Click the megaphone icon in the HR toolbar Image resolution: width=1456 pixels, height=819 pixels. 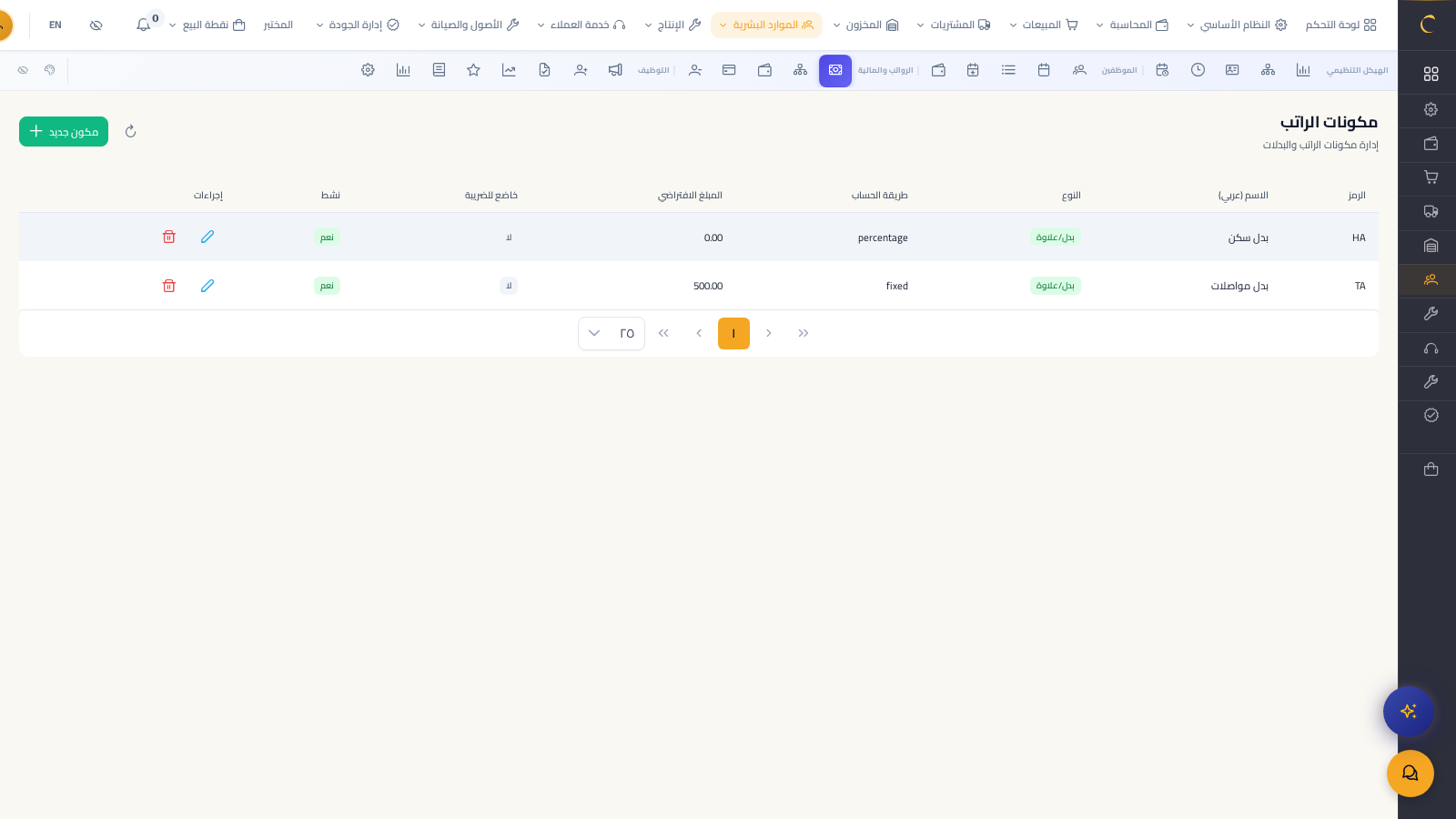pyautogui.click(x=615, y=70)
